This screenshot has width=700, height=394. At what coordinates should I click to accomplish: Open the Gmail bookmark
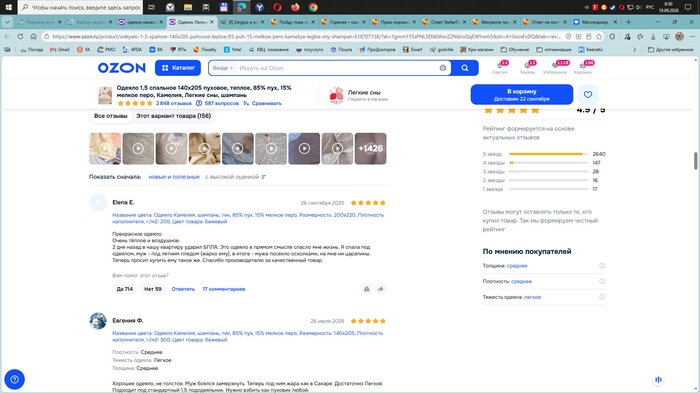click(x=60, y=50)
